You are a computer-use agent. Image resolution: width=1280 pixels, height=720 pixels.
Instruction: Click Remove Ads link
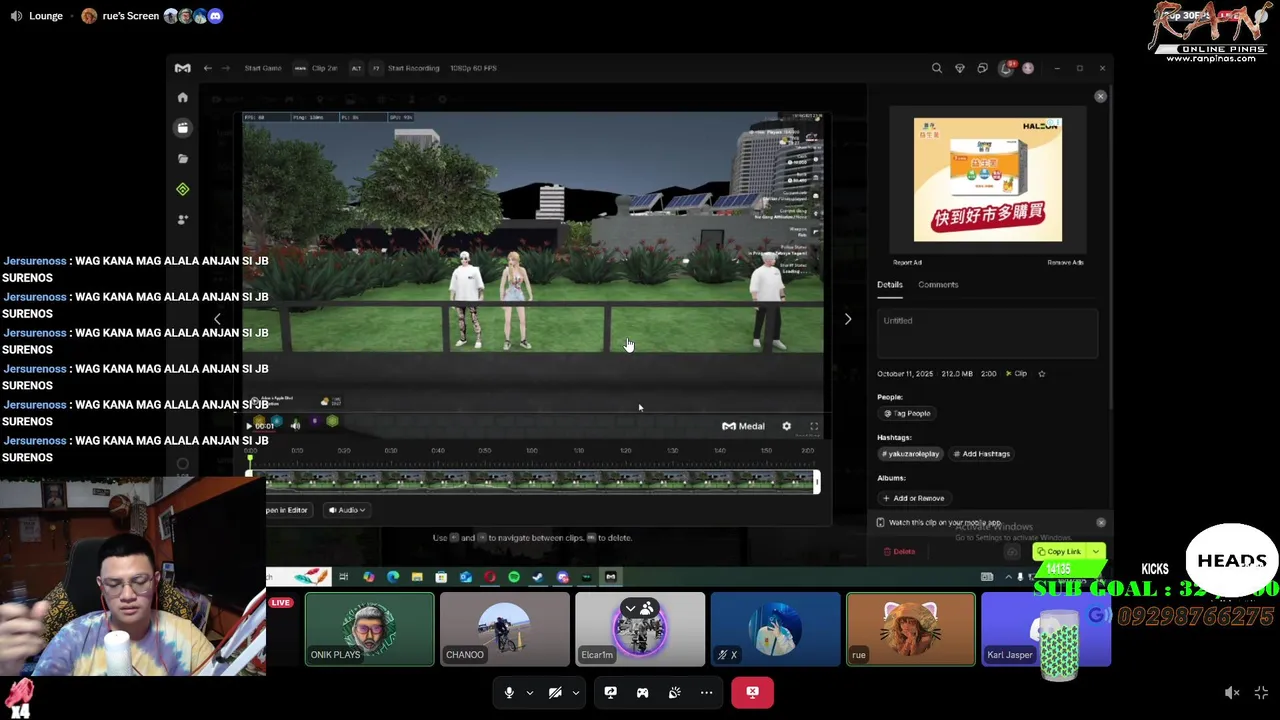(1065, 263)
